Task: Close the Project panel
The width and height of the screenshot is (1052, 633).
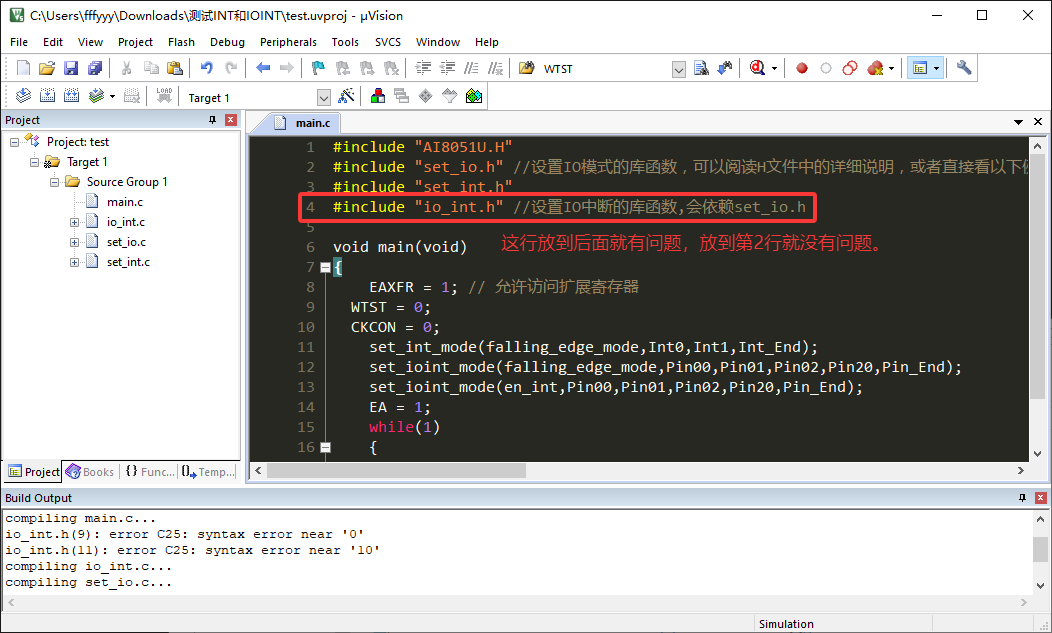Action: [x=231, y=119]
